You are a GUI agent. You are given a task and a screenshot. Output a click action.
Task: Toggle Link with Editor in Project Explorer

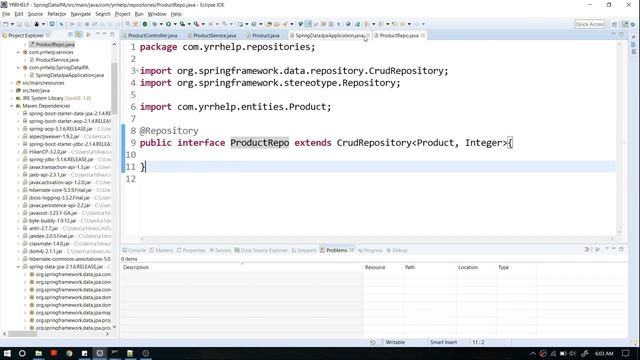(78, 35)
